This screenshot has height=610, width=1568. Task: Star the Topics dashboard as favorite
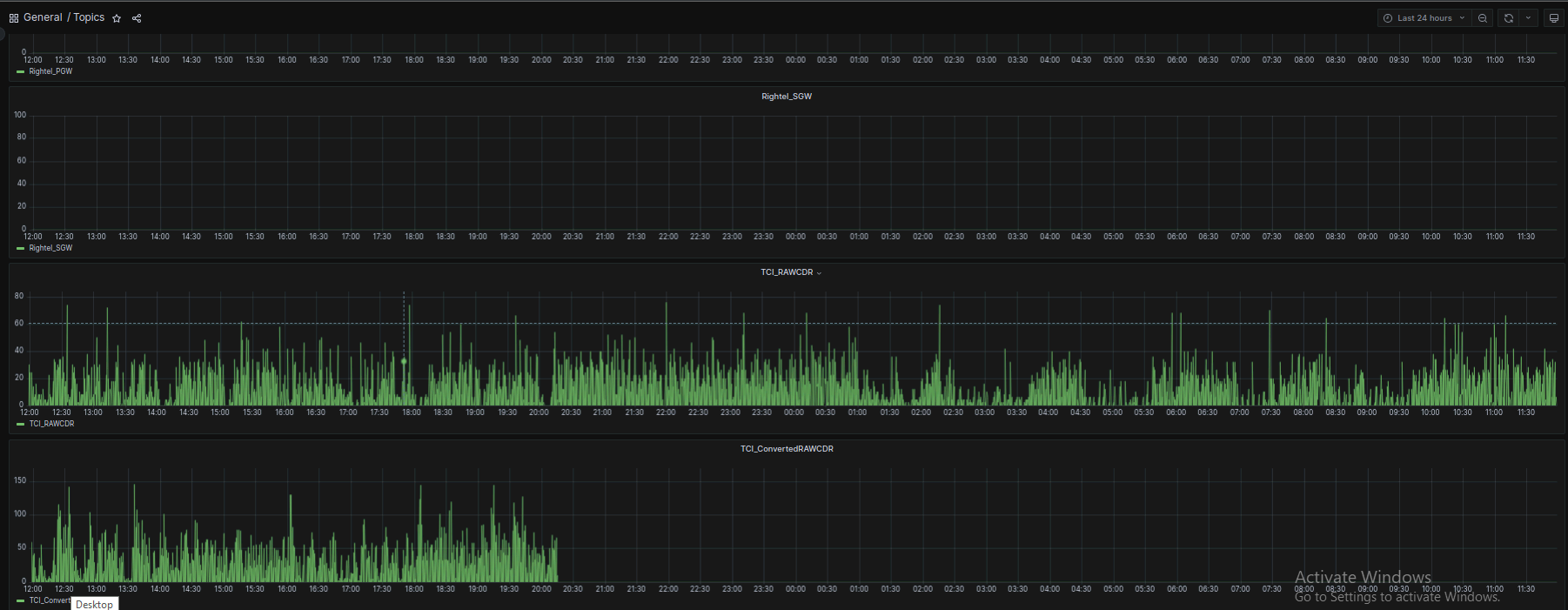(117, 18)
